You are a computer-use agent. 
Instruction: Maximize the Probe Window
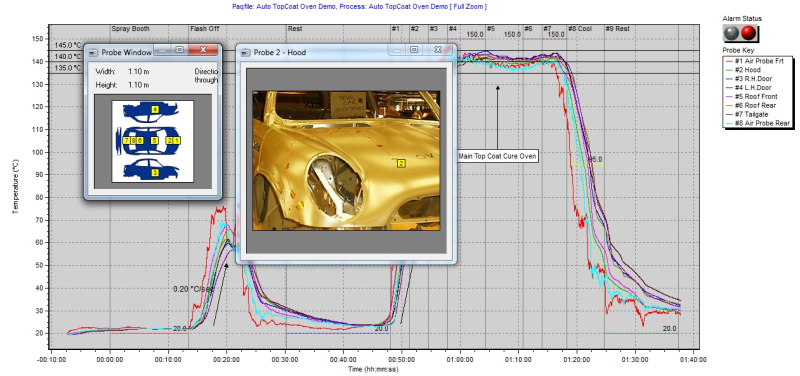(179, 50)
